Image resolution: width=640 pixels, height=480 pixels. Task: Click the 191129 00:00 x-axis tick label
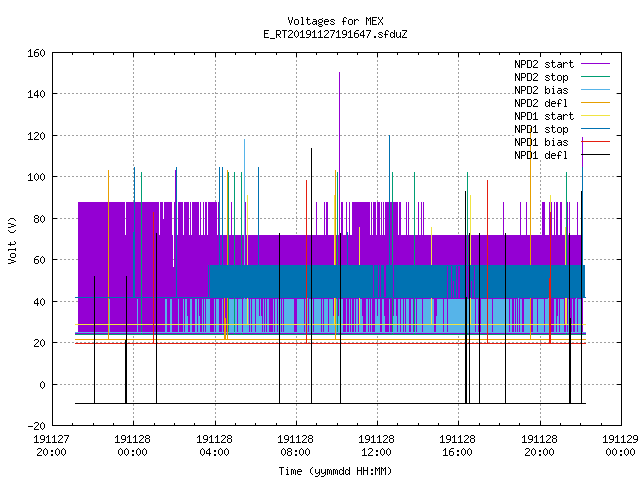pyautogui.click(x=620, y=446)
